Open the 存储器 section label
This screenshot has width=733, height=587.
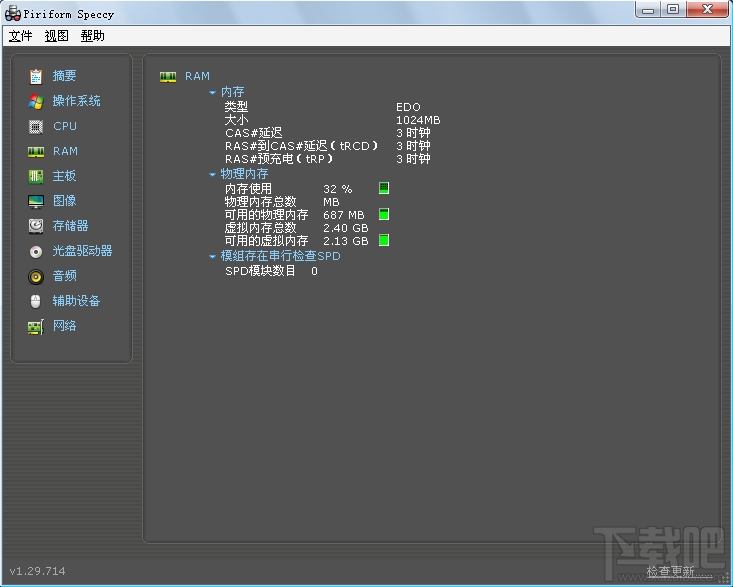click(x=71, y=226)
